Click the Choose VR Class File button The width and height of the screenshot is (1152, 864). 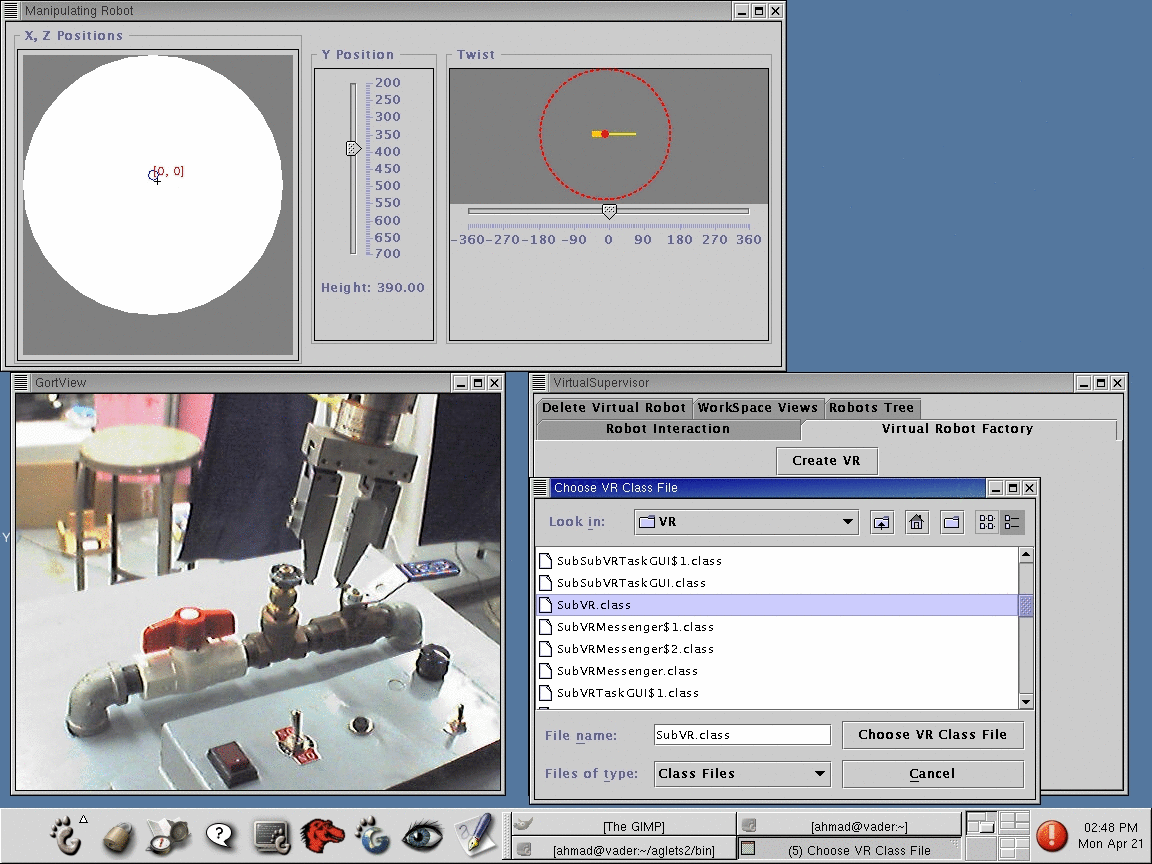click(x=932, y=735)
